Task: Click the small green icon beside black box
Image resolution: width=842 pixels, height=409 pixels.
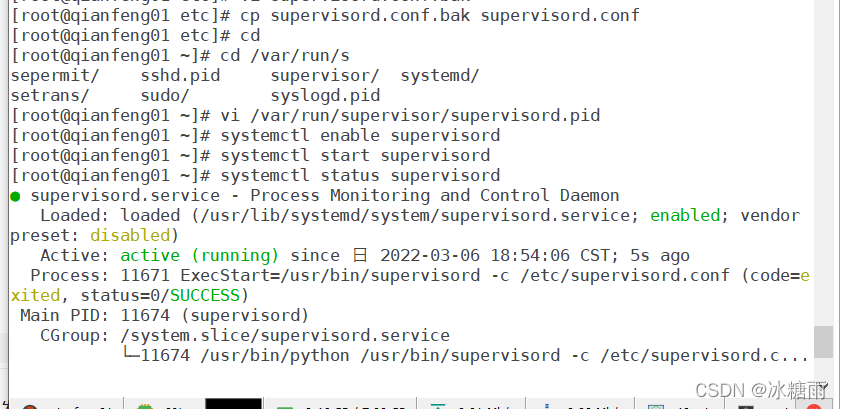Action: tap(285, 406)
